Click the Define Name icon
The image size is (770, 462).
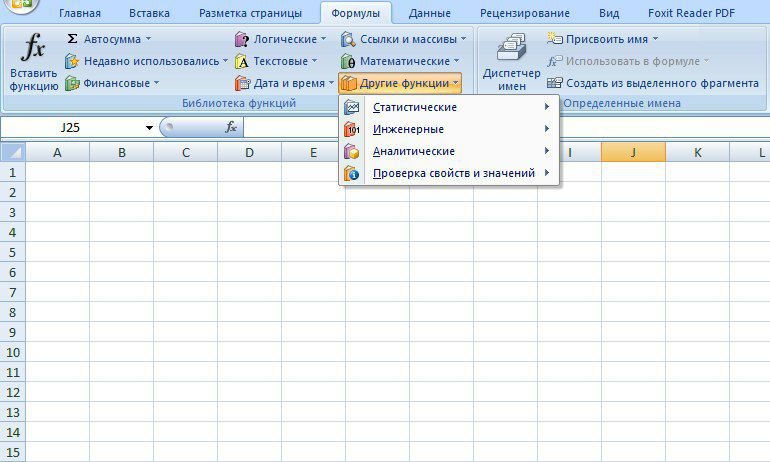pyautogui.click(x=554, y=38)
